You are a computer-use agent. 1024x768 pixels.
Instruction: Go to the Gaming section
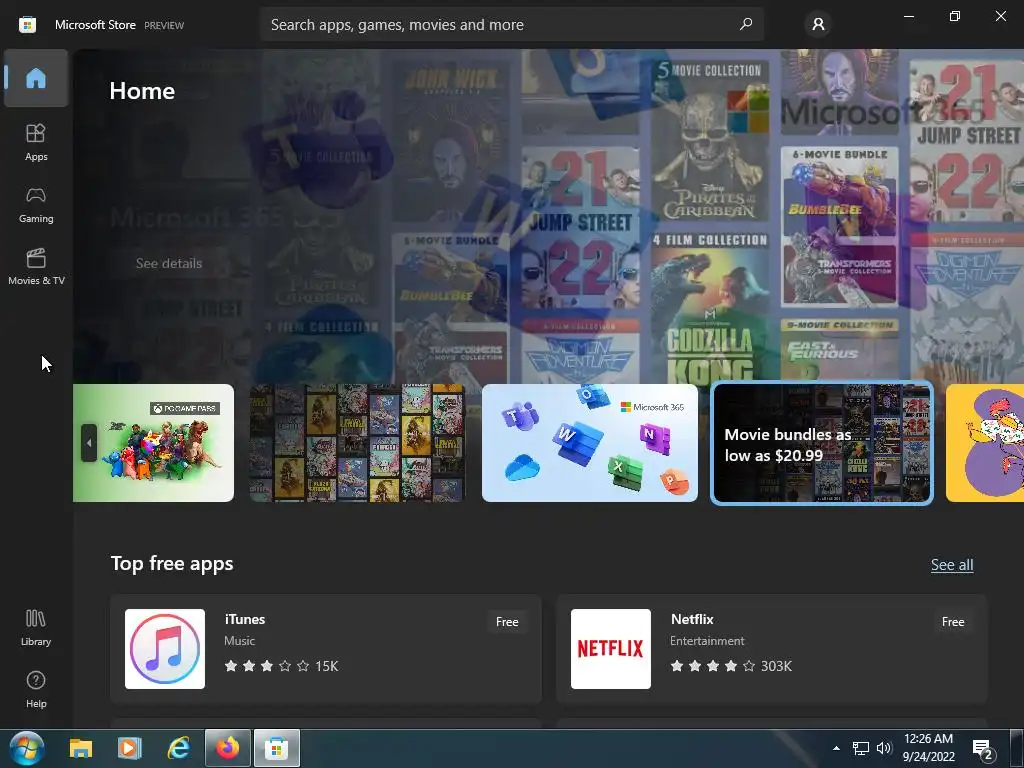pos(36,204)
